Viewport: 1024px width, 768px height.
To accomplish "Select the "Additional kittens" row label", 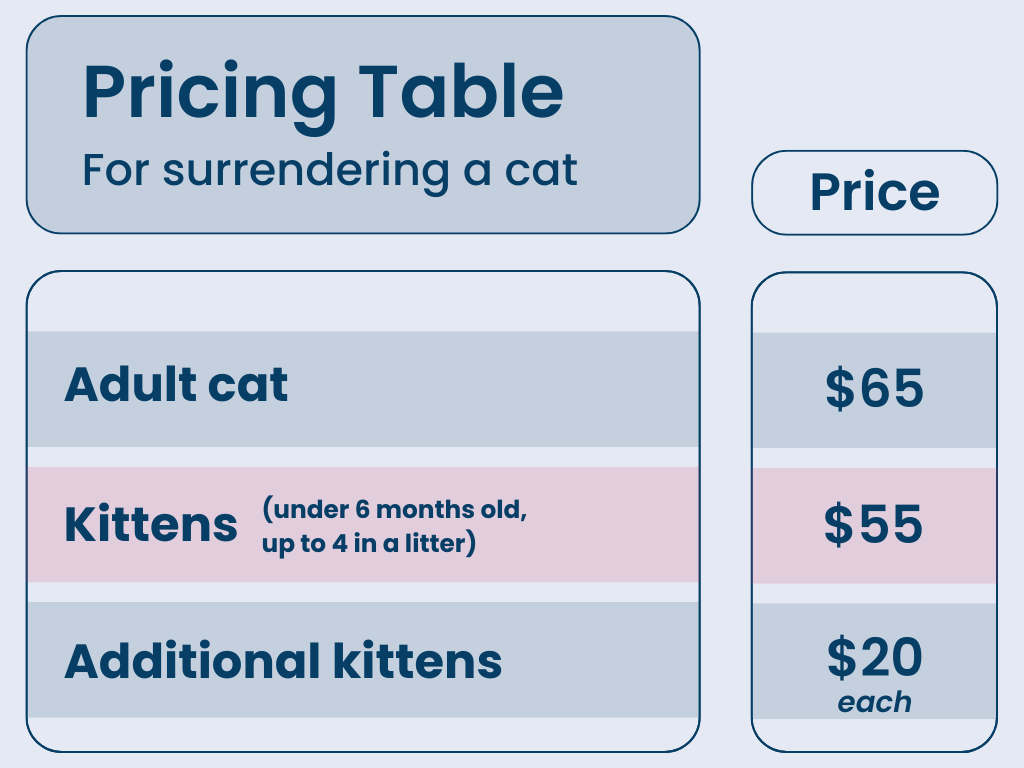I will click(283, 661).
